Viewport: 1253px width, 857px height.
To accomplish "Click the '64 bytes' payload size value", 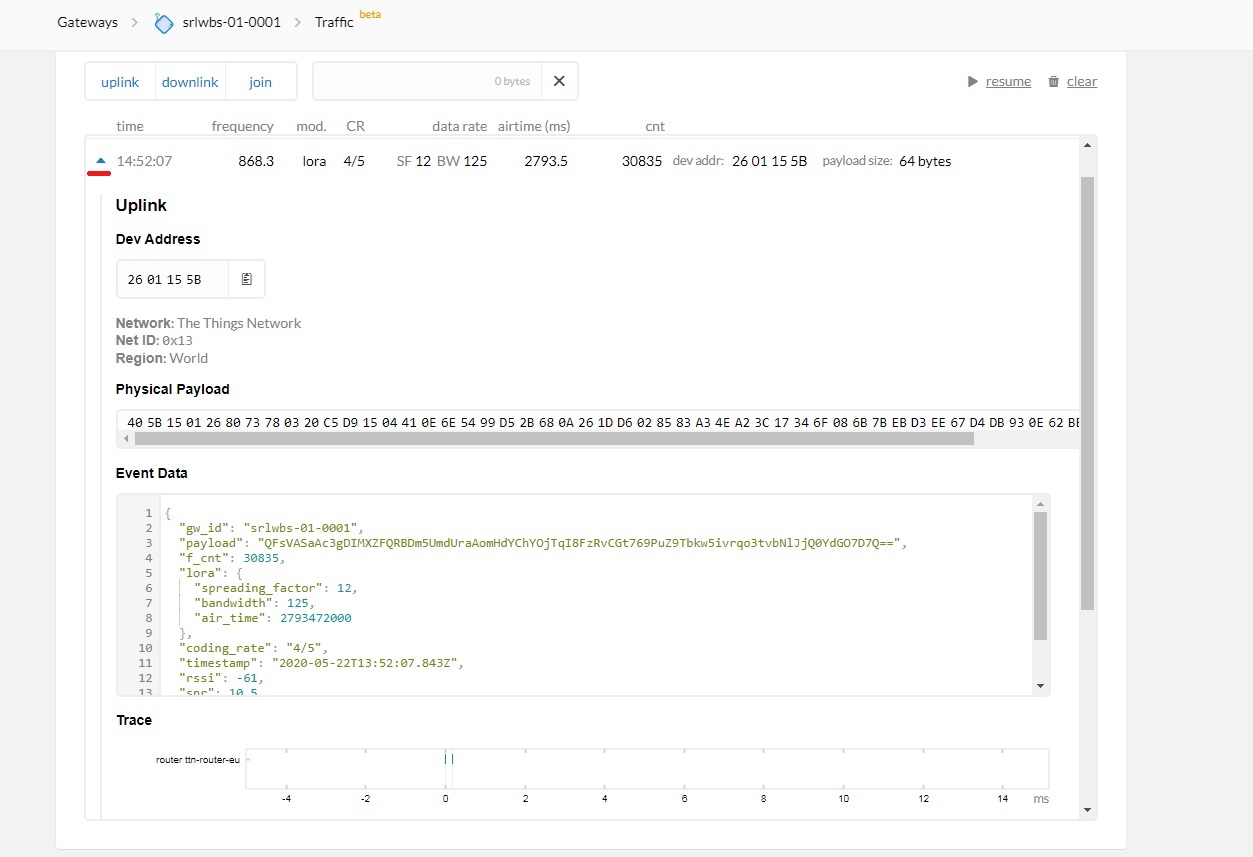I will pyautogui.click(x=925, y=161).
